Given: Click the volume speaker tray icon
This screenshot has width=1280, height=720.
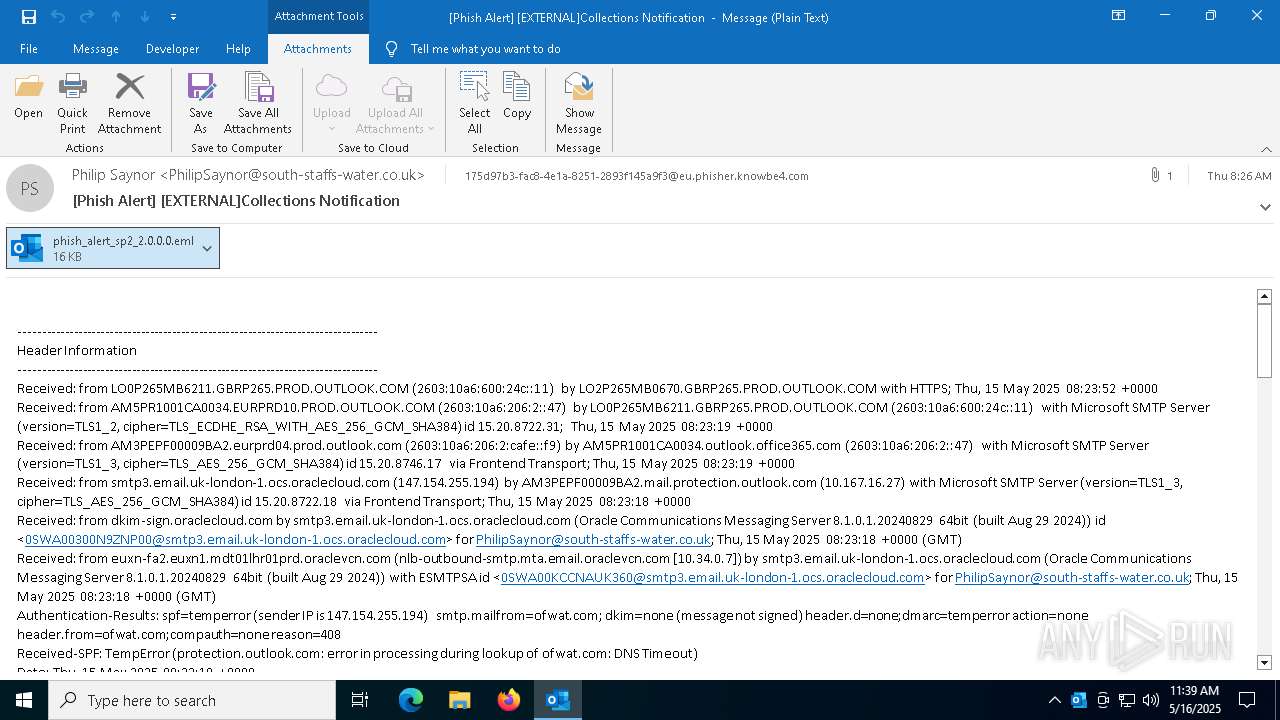Looking at the screenshot, I should 1150,700.
